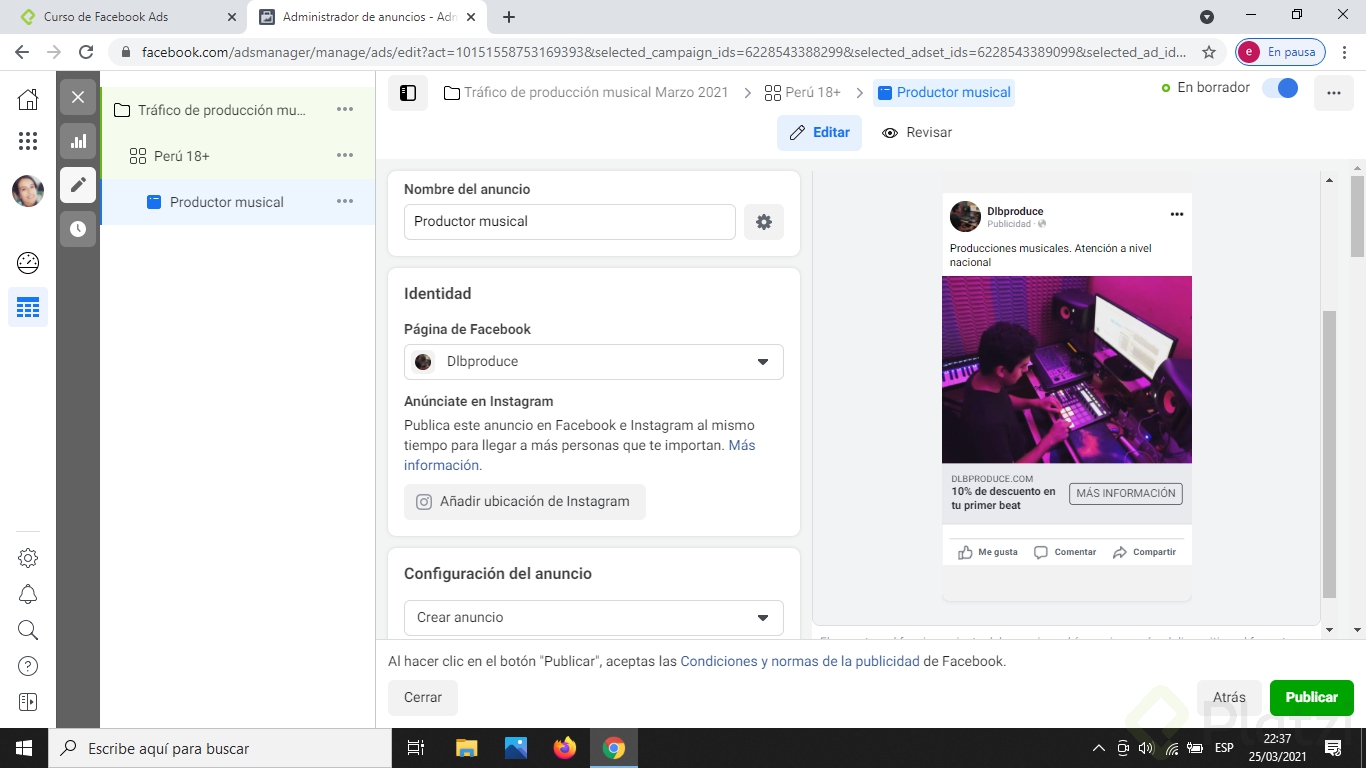The image size is (1366, 768).
Task: Open account overview gauge icon
Action: 28,263
